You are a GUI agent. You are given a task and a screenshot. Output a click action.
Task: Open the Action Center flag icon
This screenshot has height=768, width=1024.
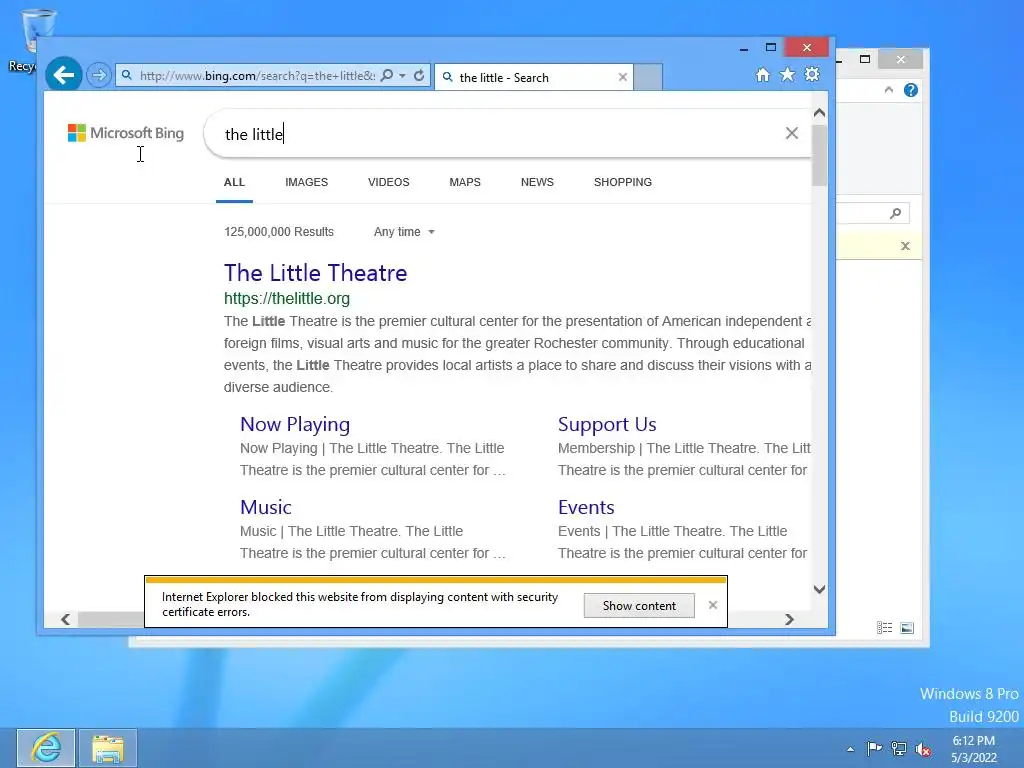[874, 748]
